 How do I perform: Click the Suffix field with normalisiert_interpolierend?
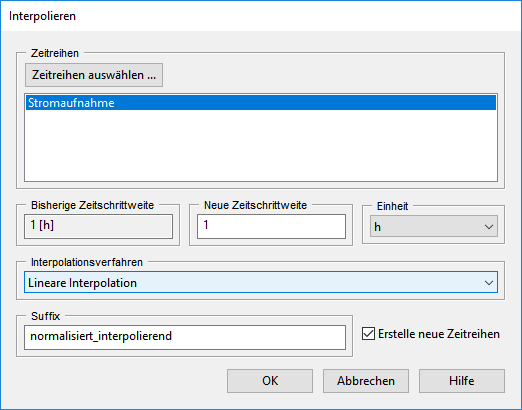pos(185,337)
